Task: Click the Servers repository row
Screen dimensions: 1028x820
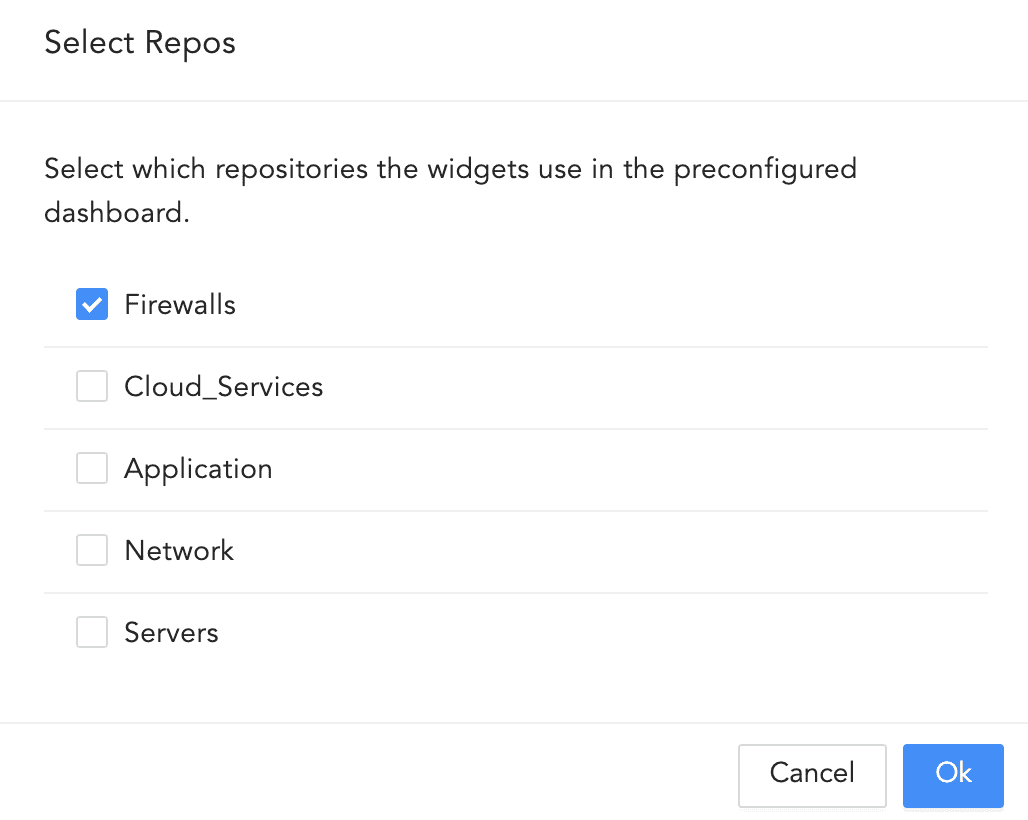Action: (400, 632)
